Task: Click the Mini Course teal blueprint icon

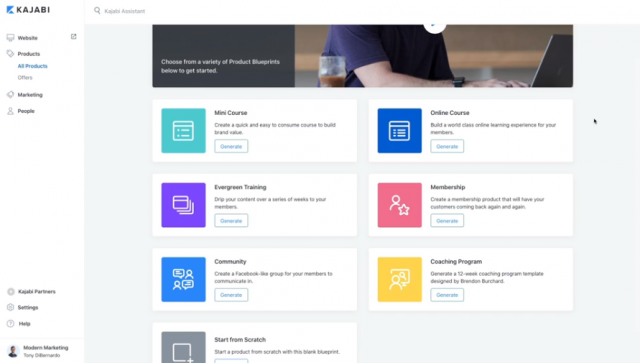Action: [183, 131]
